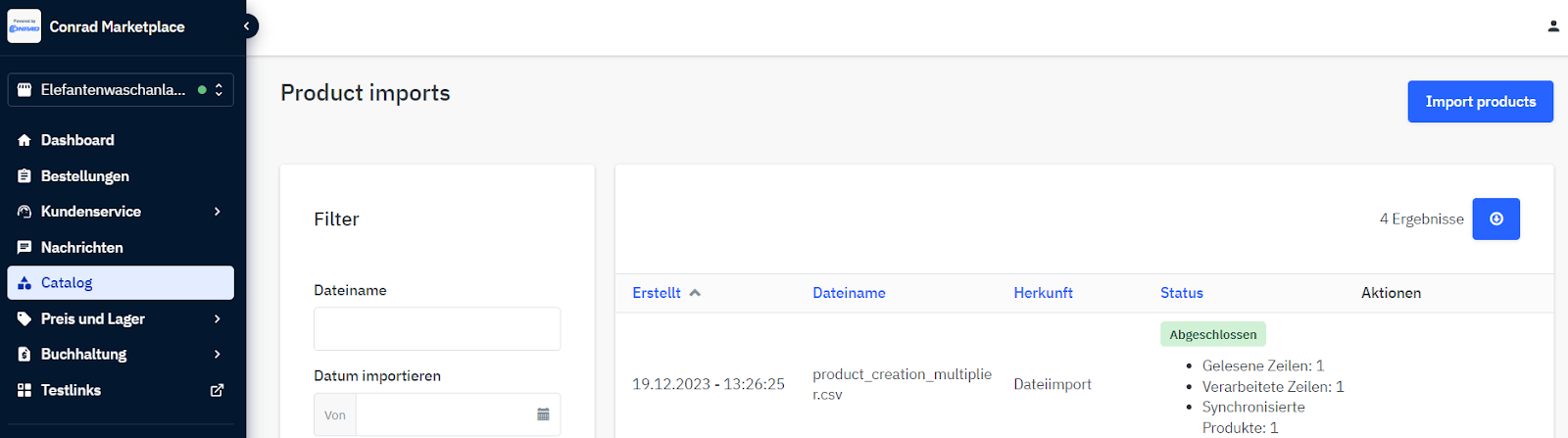Open the user account icon

tap(1553, 26)
